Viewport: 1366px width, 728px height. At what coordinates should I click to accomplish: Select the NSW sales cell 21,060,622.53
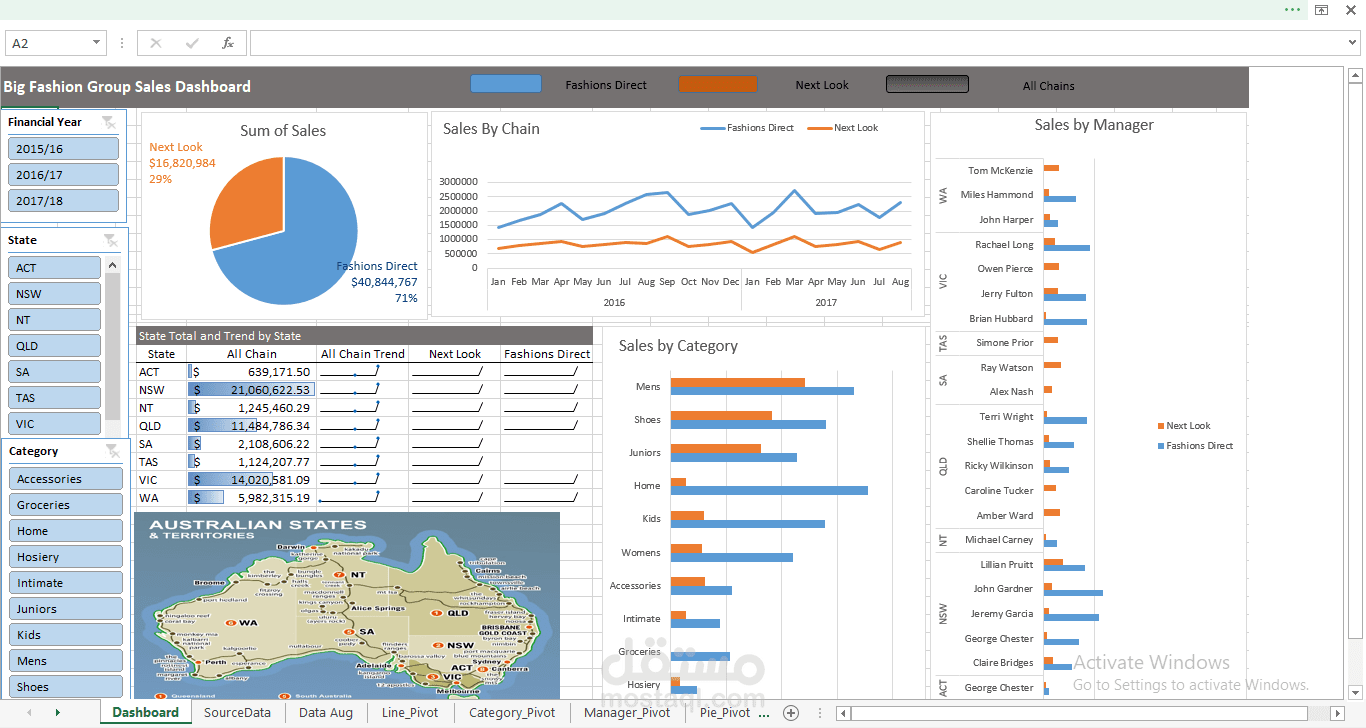pyautogui.click(x=251, y=389)
